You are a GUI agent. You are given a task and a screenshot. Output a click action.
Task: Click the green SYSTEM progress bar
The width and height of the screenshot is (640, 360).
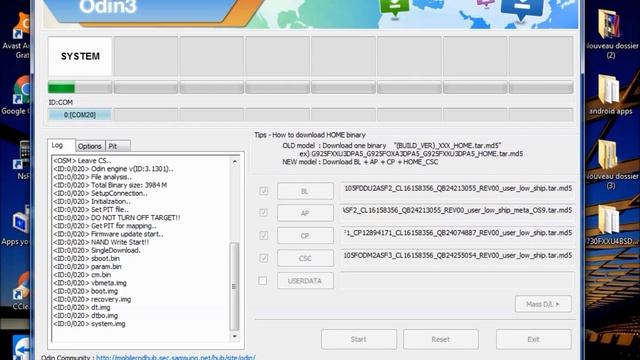coord(80,87)
